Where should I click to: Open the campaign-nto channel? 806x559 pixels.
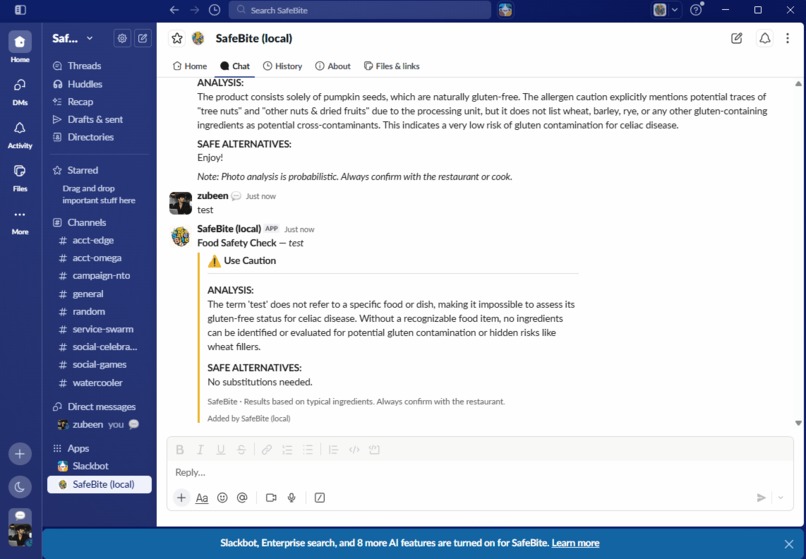100,276
